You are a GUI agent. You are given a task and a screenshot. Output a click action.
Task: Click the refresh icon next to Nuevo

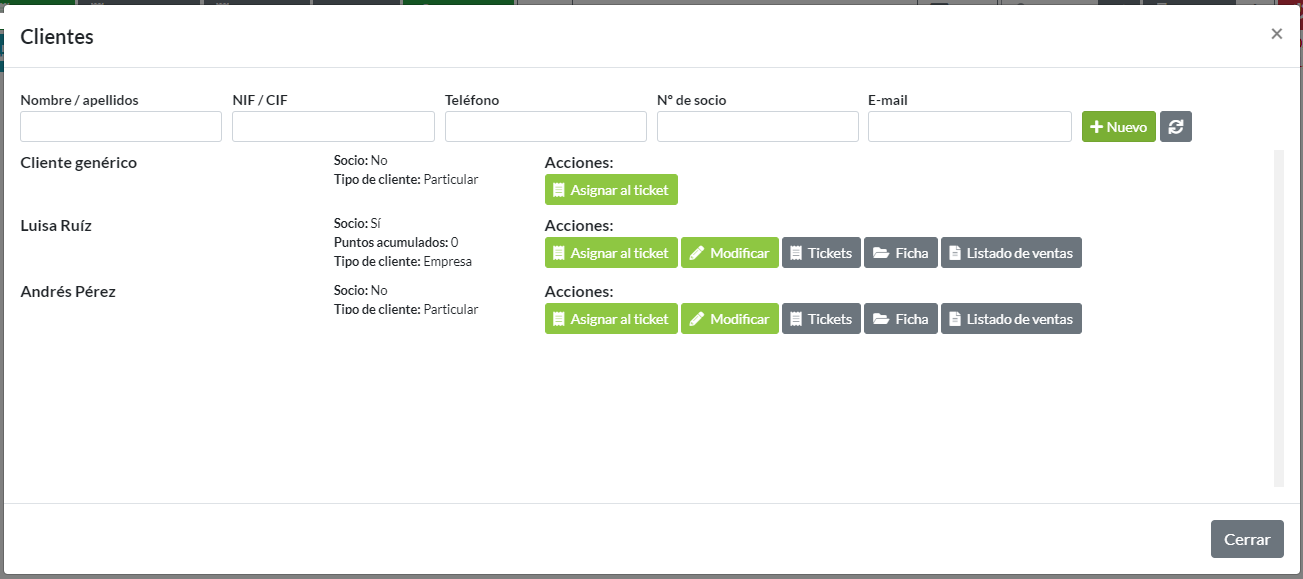(x=1175, y=127)
